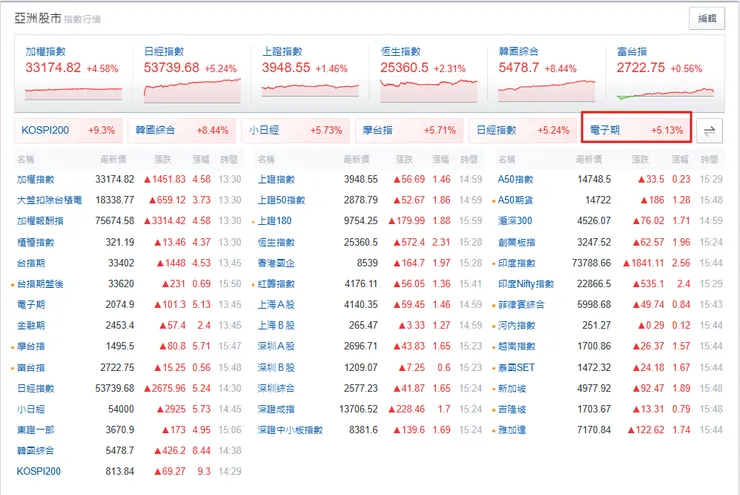
Task: Click the swap arrows icon beside 電子期
Action: point(709,131)
